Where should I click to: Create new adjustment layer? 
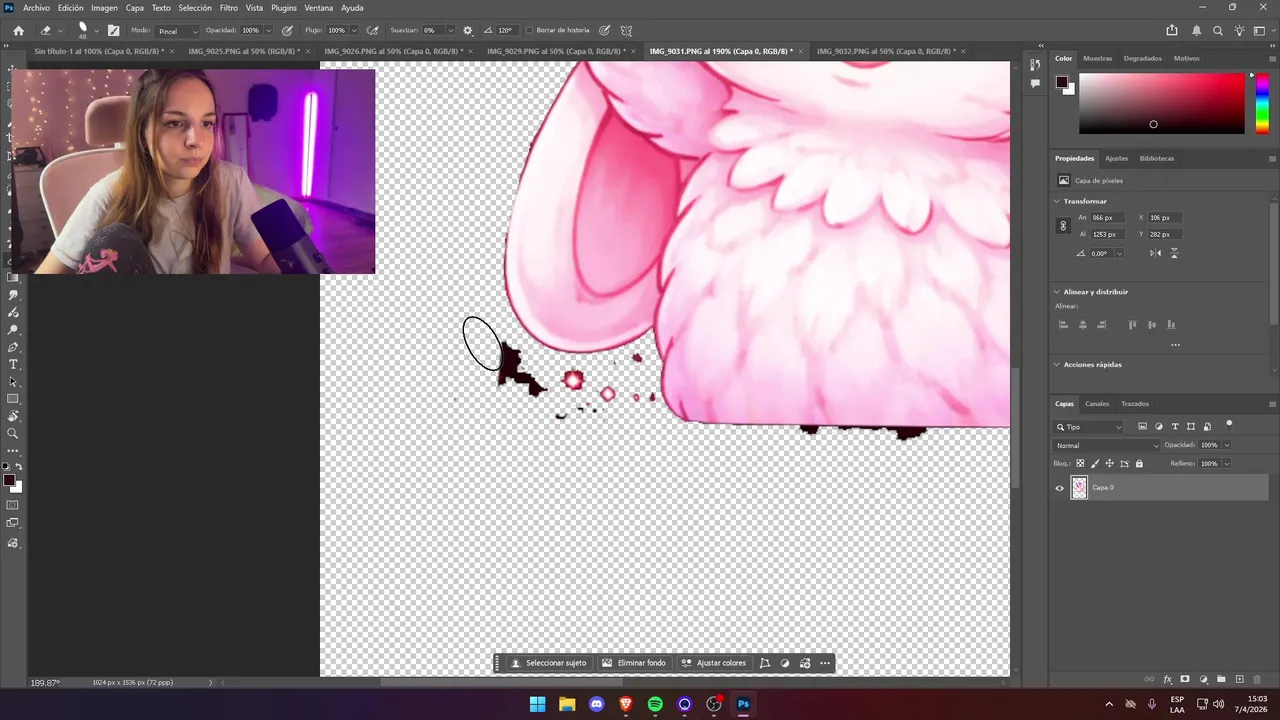(x=1204, y=679)
